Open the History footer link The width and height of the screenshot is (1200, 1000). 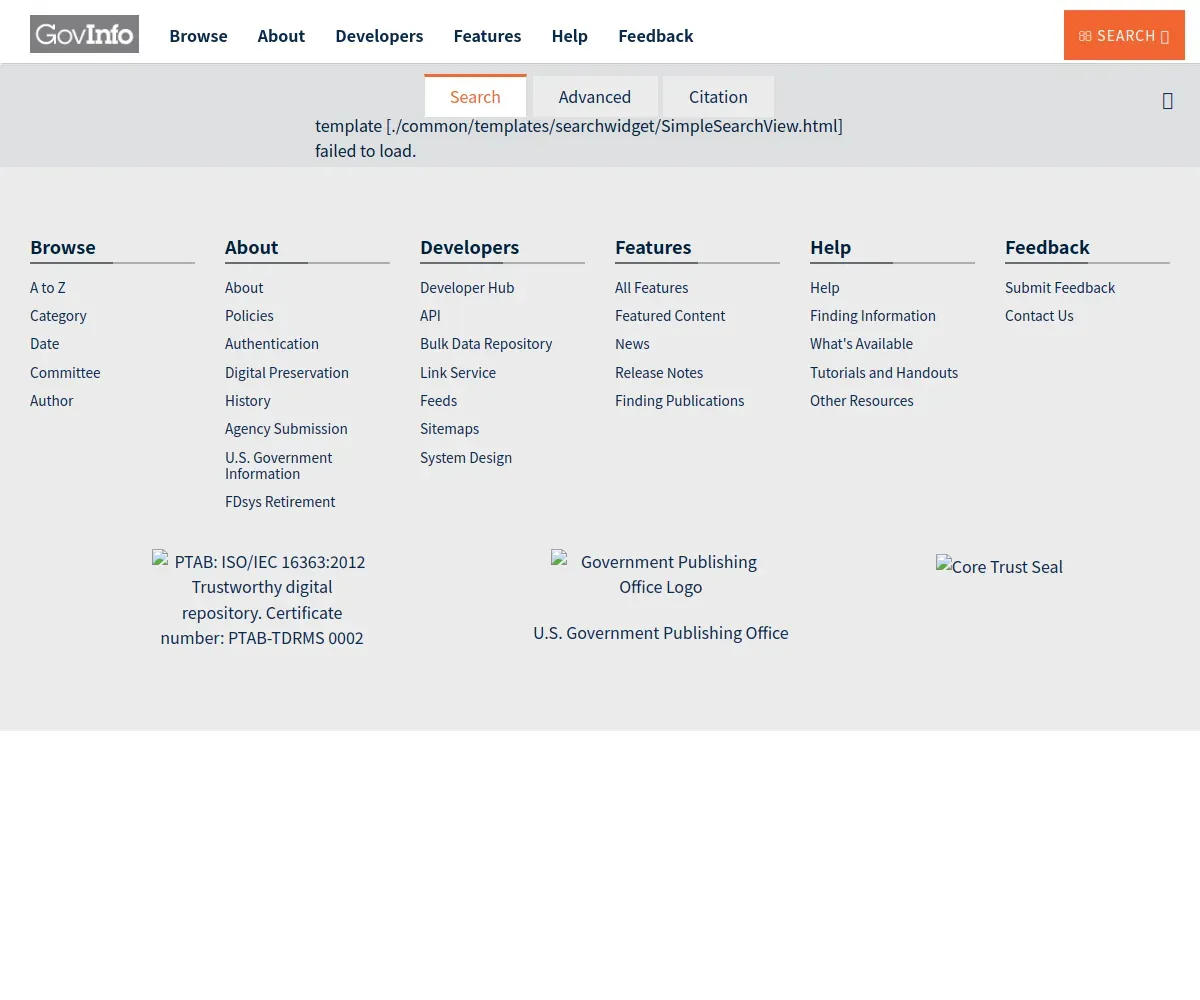[248, 401]
